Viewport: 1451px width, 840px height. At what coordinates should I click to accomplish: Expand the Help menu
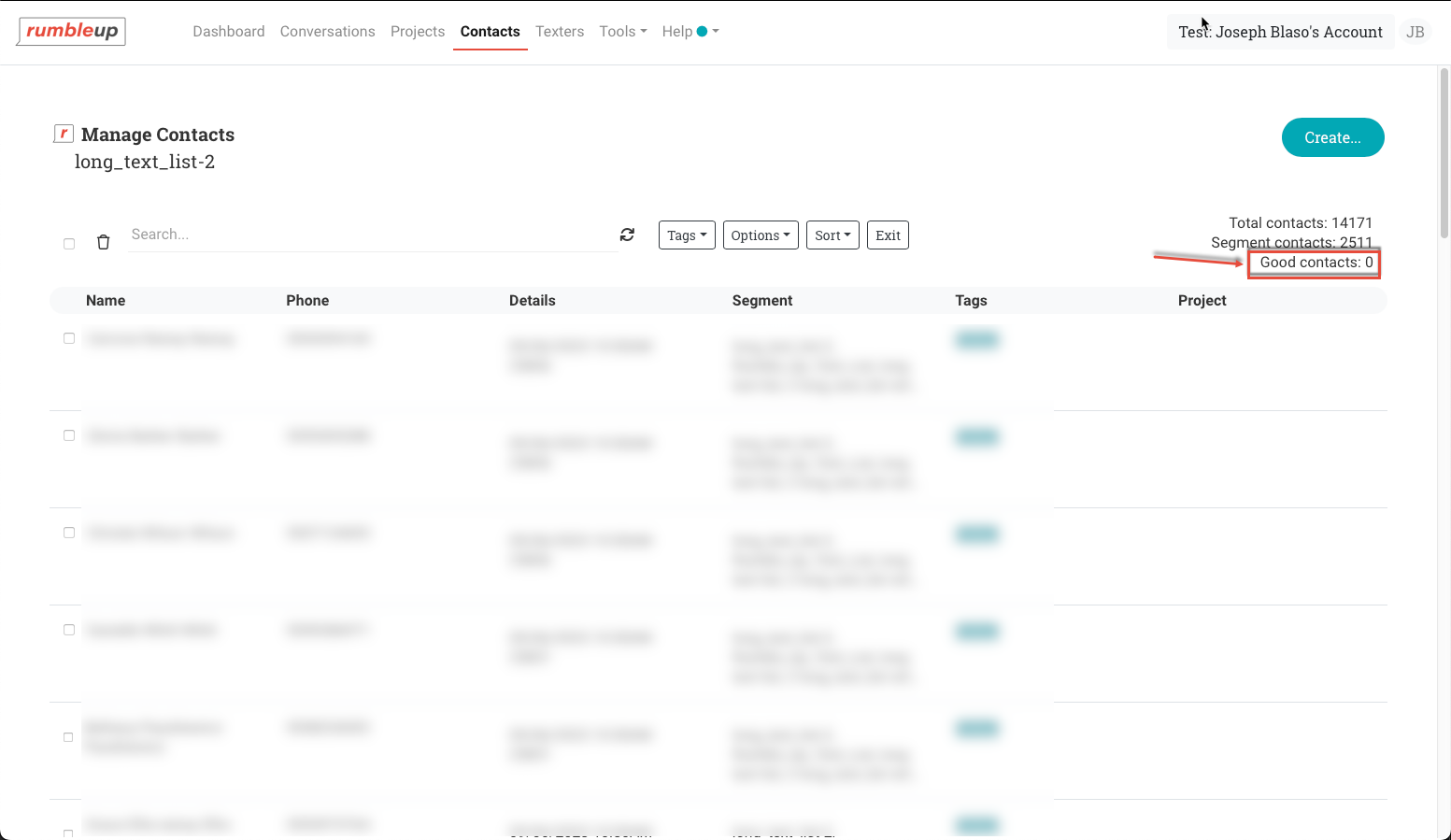pos(690,32)
